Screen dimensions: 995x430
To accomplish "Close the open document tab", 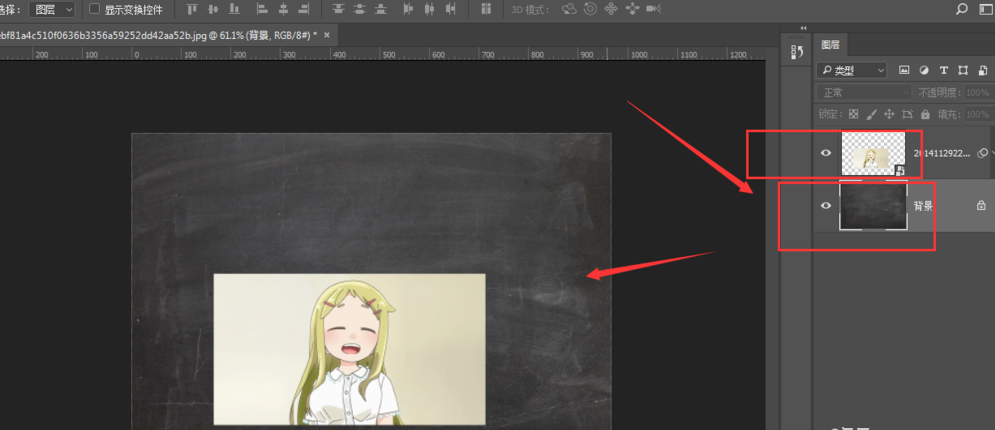I will pyautogui.click(x=326, y=35).
